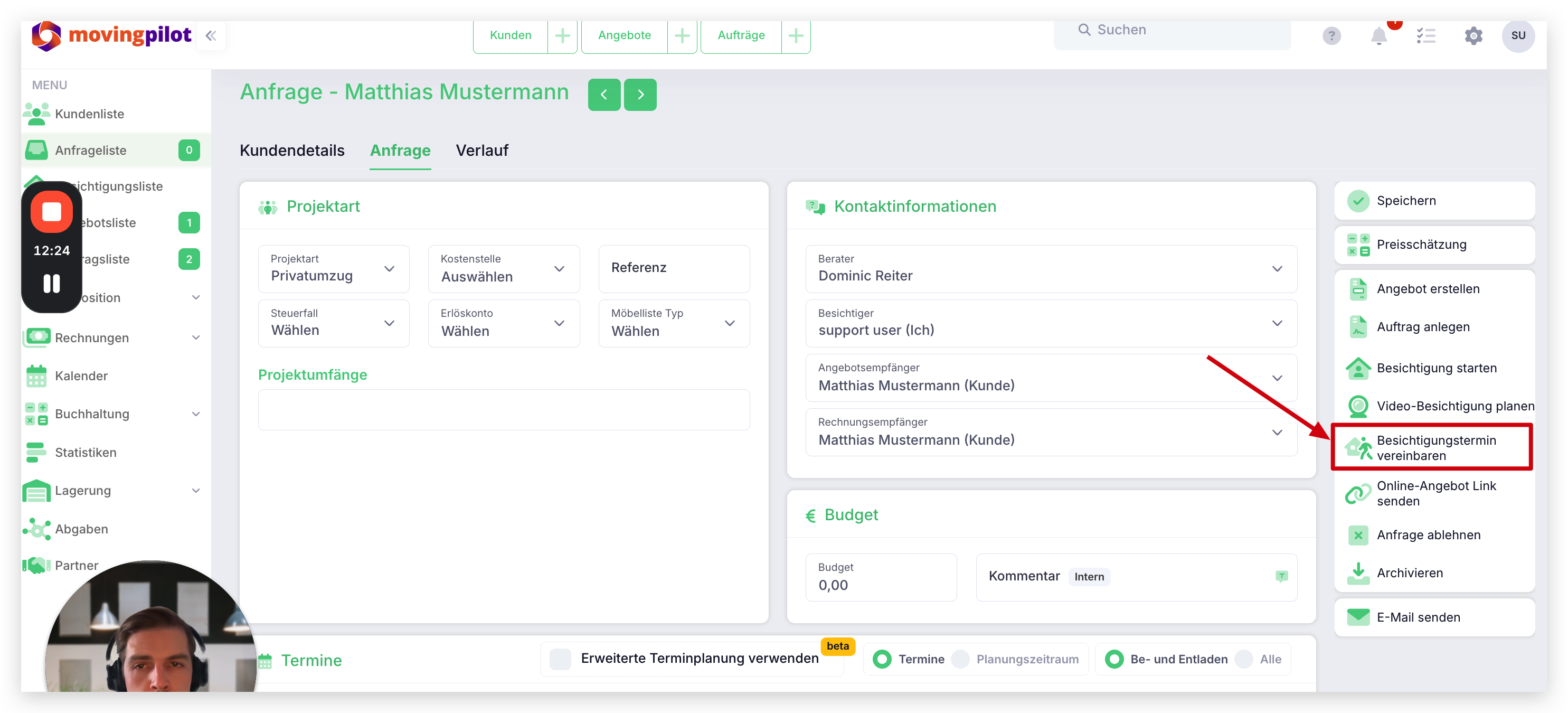Switch to the Verlauf tab
The height and width of the screenshot is (713, 1568).
click(x=481, y=151)
